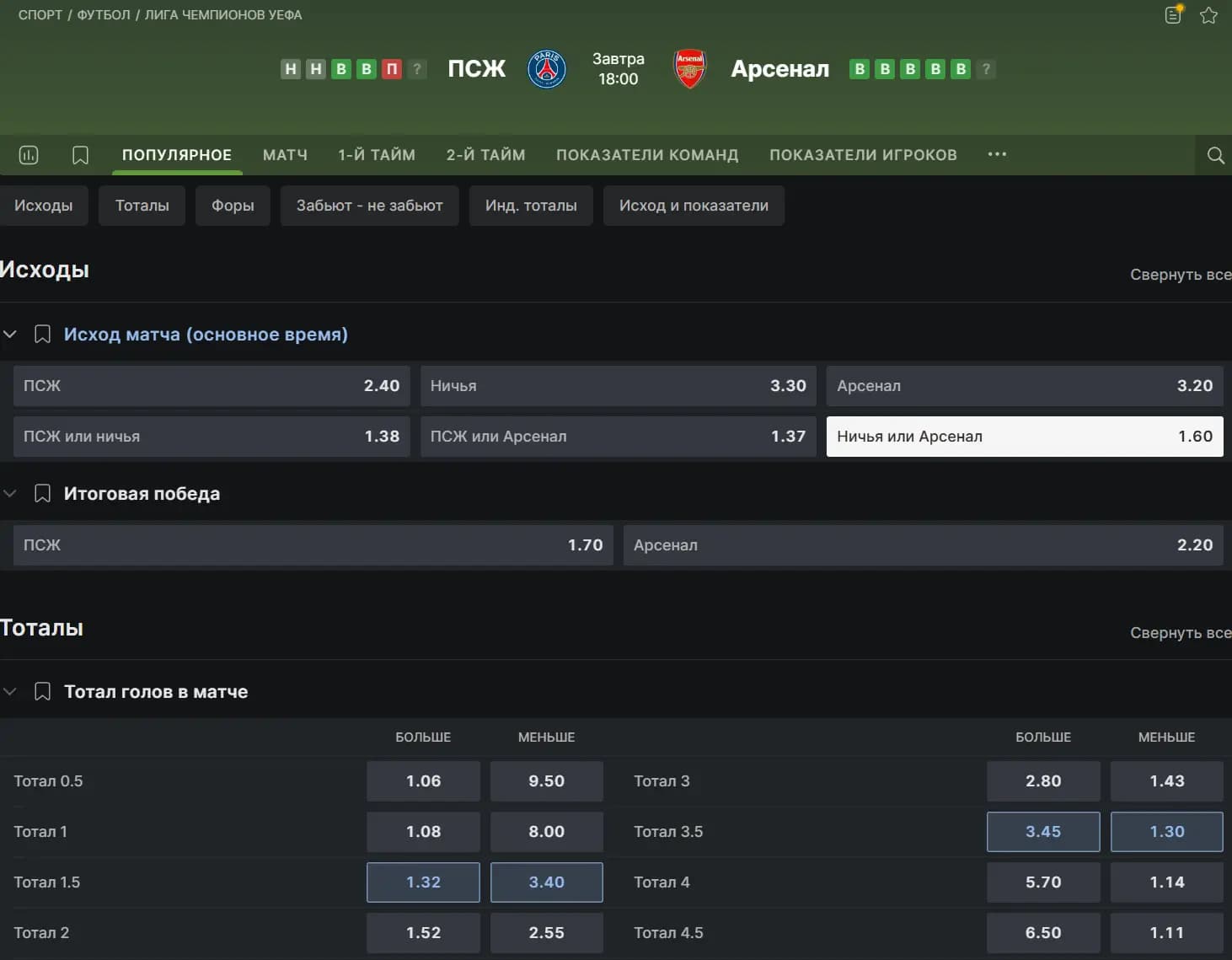Viewport: 1232px width, 960px height.
Task: Click the Арсенал team name
Action: (780, 69)
